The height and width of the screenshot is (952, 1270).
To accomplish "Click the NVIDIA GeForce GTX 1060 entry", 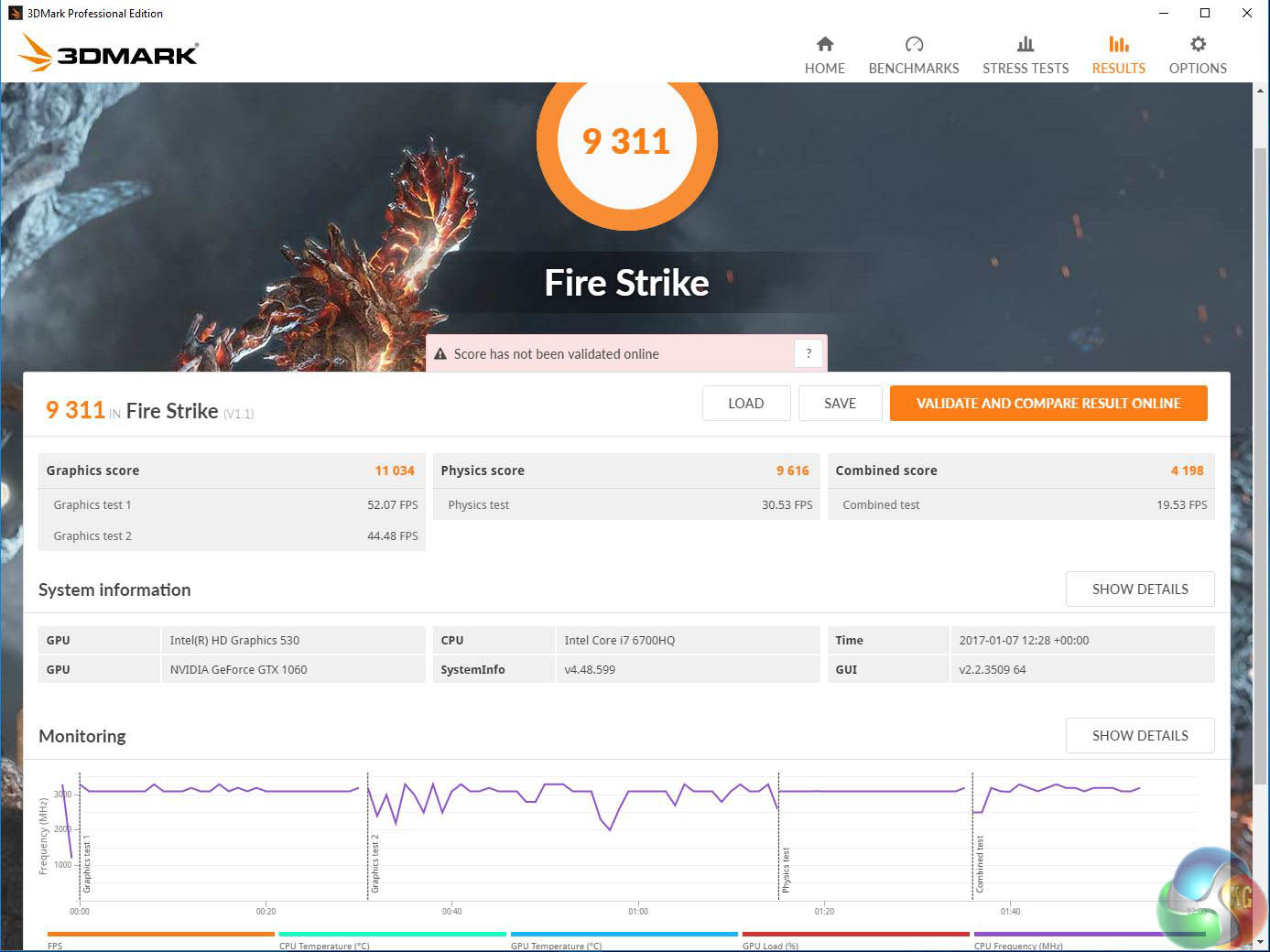I will click(238, 670).
